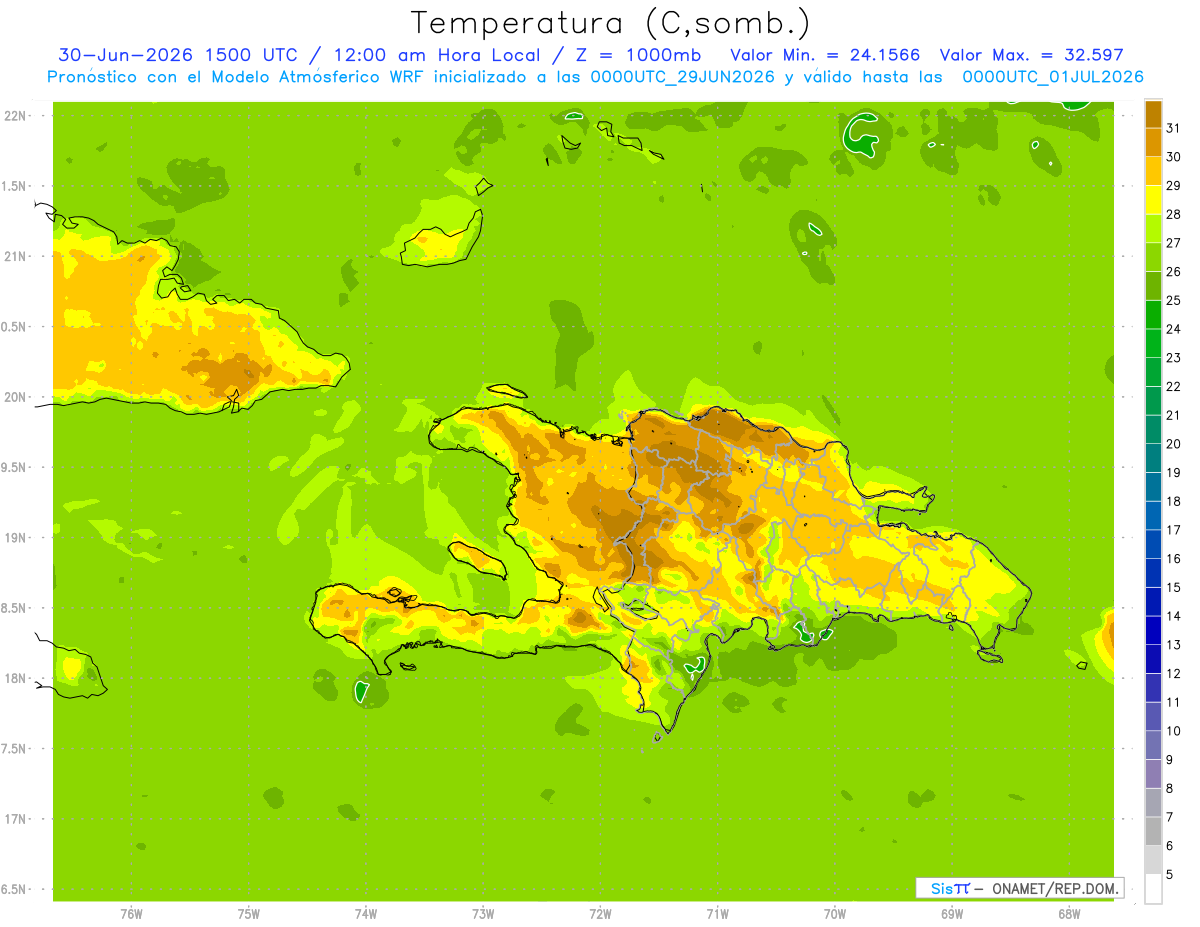Viewport: 1200px width, 927px height.
Task: Click the '18N' latitude axis label
Action: tap(14, 678)
